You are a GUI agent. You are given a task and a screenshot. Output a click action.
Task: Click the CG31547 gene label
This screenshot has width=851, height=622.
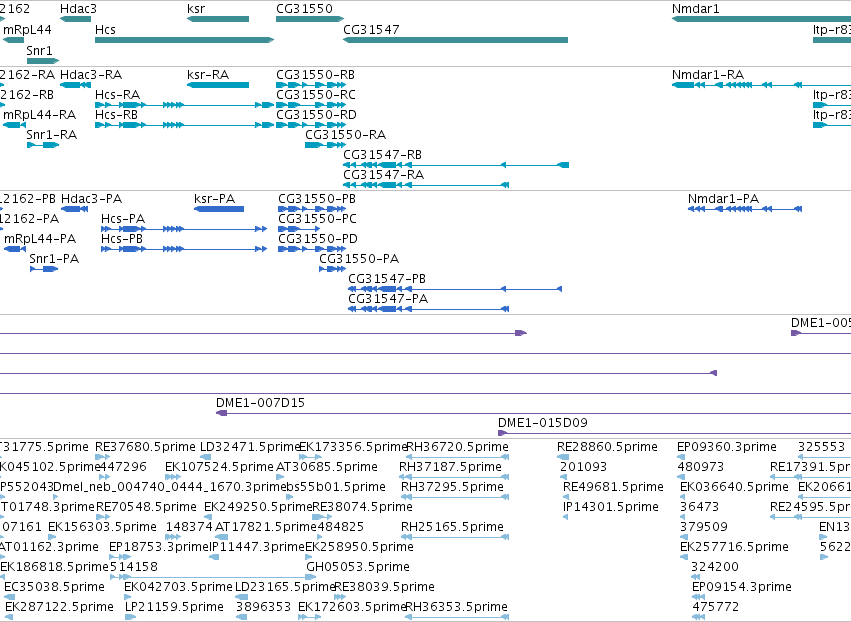pyautogui.click(x=371, y=30)
